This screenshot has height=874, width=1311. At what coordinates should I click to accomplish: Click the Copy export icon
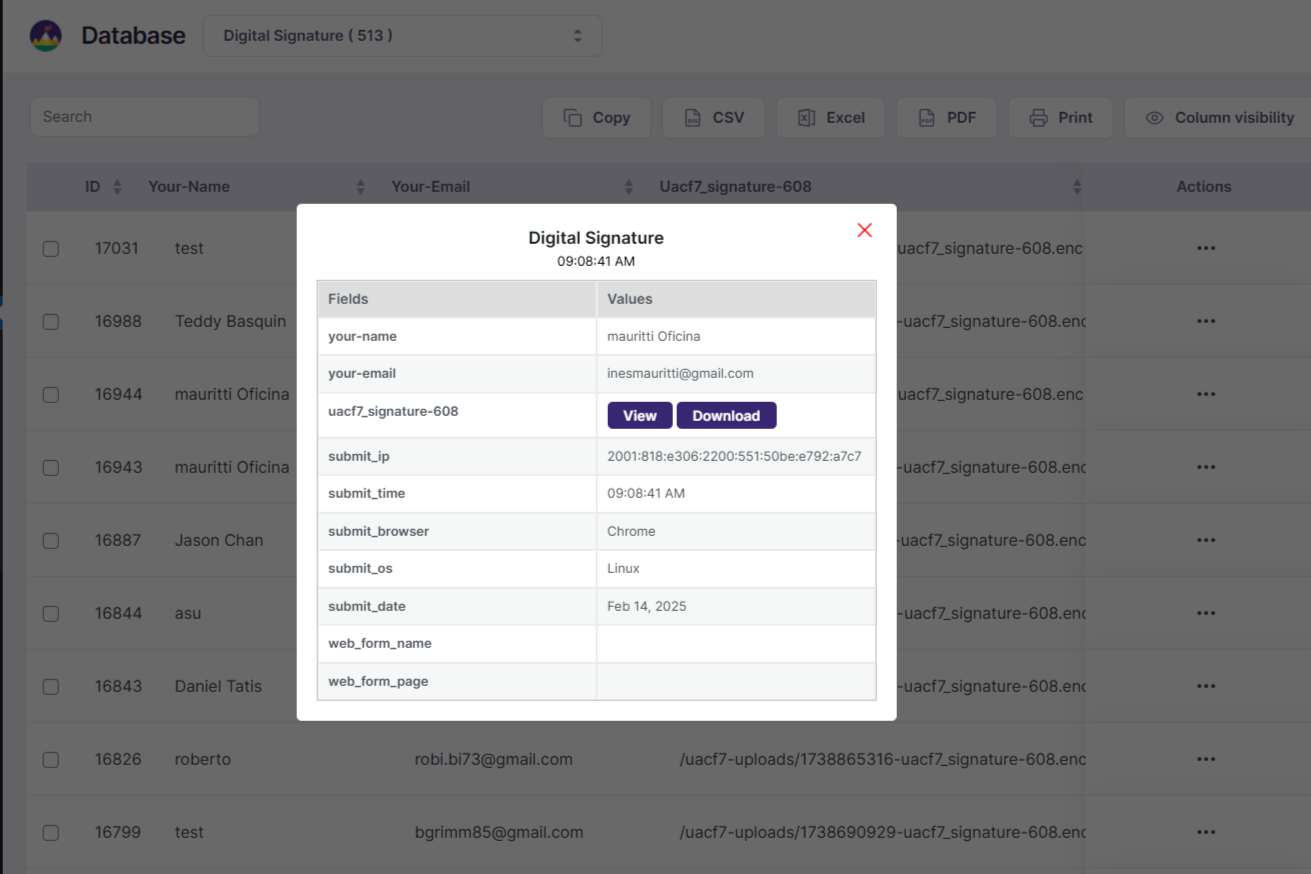click(573, 117)
